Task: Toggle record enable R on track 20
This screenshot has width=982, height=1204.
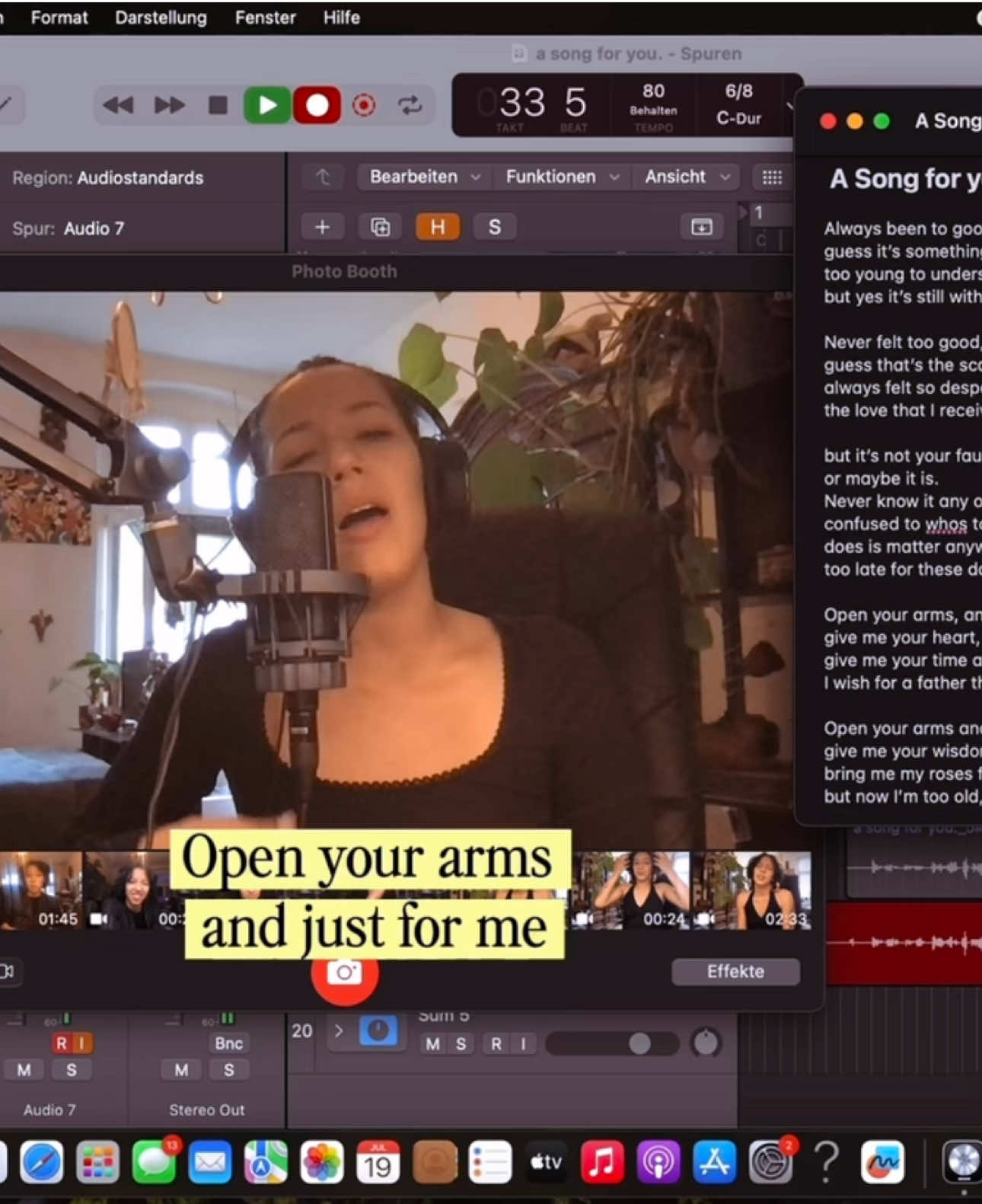Action: click(496, 1044)
